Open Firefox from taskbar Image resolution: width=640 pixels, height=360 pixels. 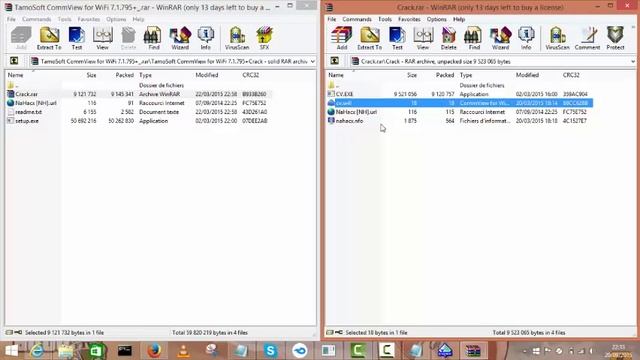point(154,351)
